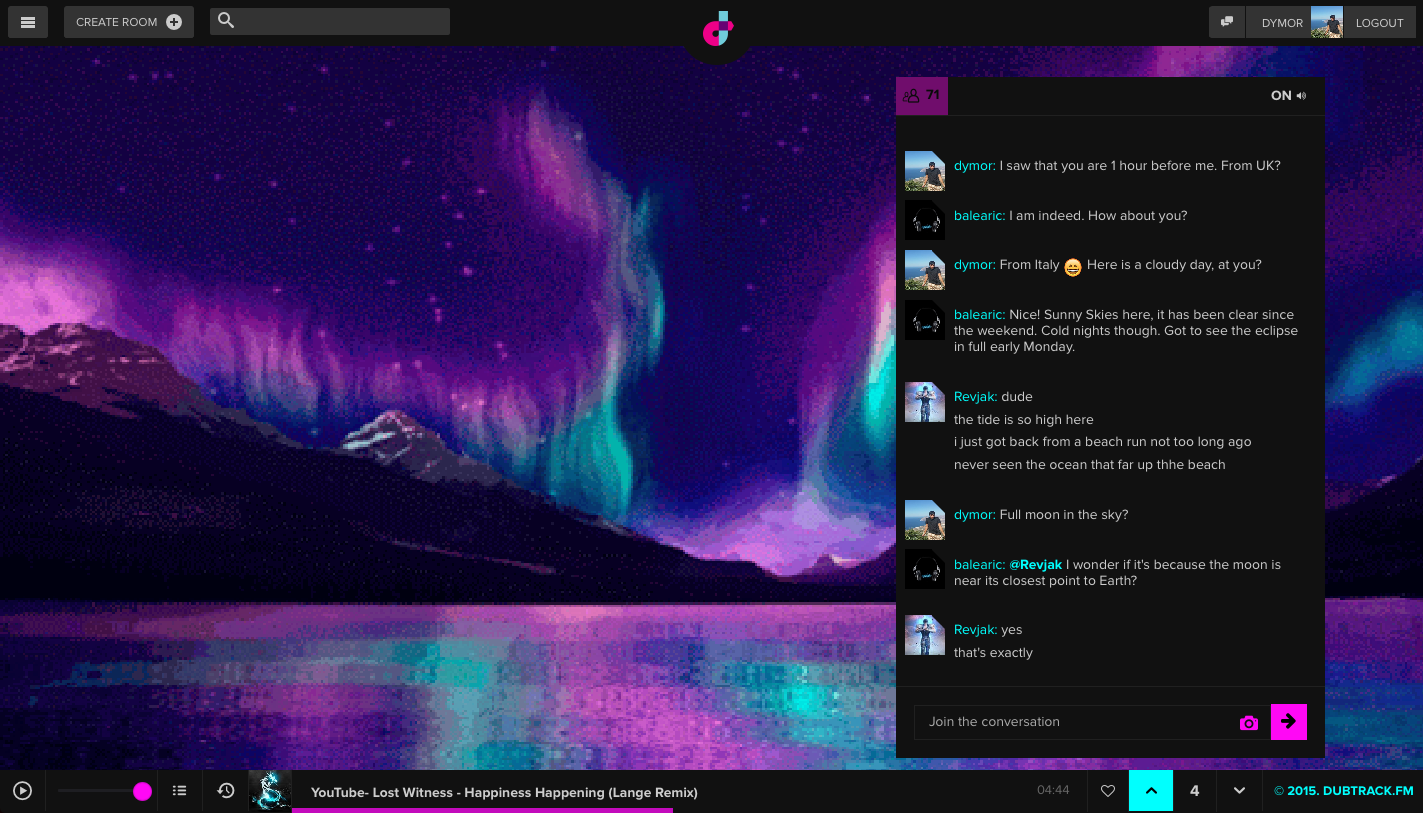1423x813 pixels.
Task: Open the room history clock icon
Action: [226, 791]
